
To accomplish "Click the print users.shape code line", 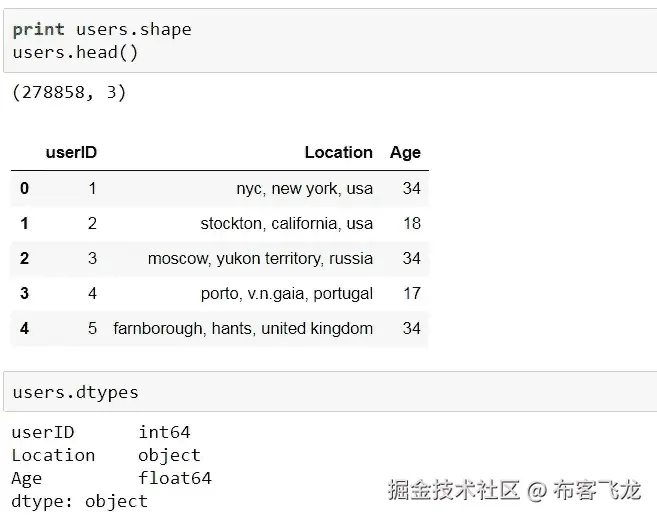I will coord(102,30).
